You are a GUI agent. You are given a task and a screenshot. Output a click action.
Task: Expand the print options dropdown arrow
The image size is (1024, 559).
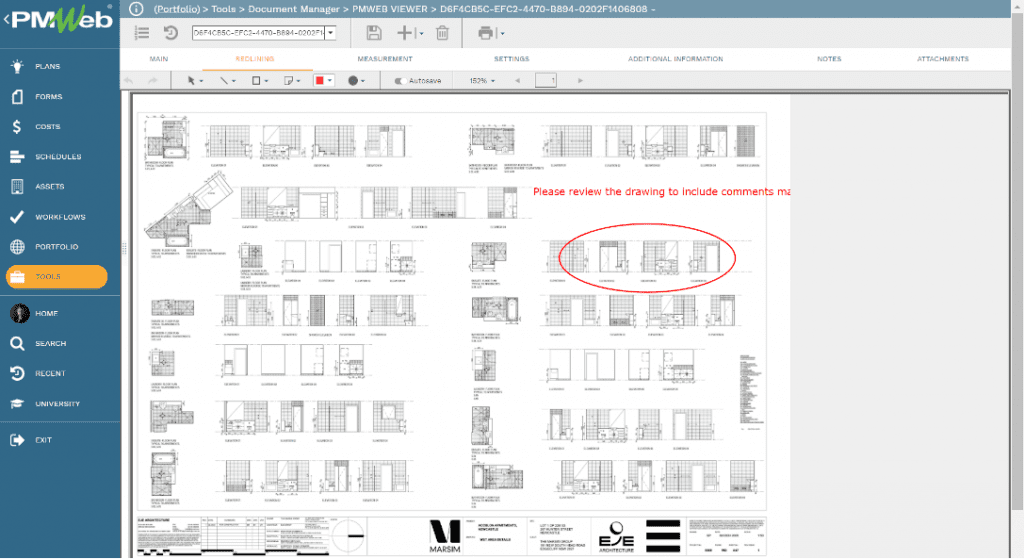(x=502, y=33)
